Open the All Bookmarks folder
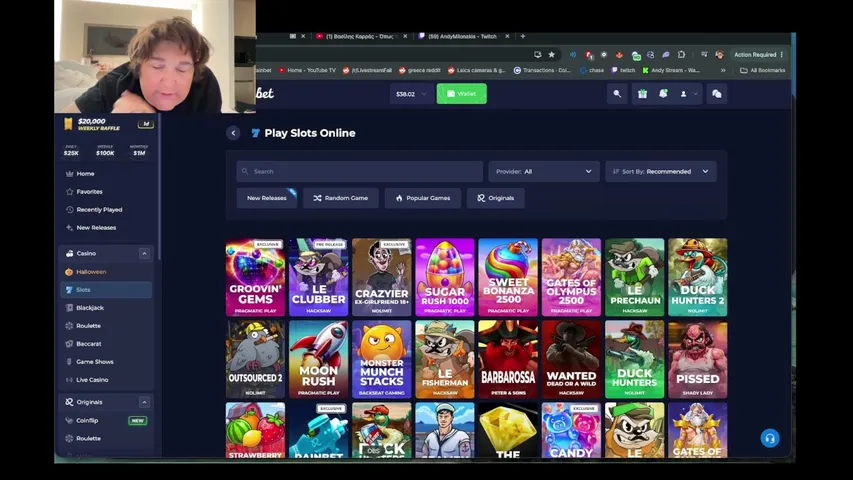Viewport: 853px width, 480px height. [x=763, y=70]
